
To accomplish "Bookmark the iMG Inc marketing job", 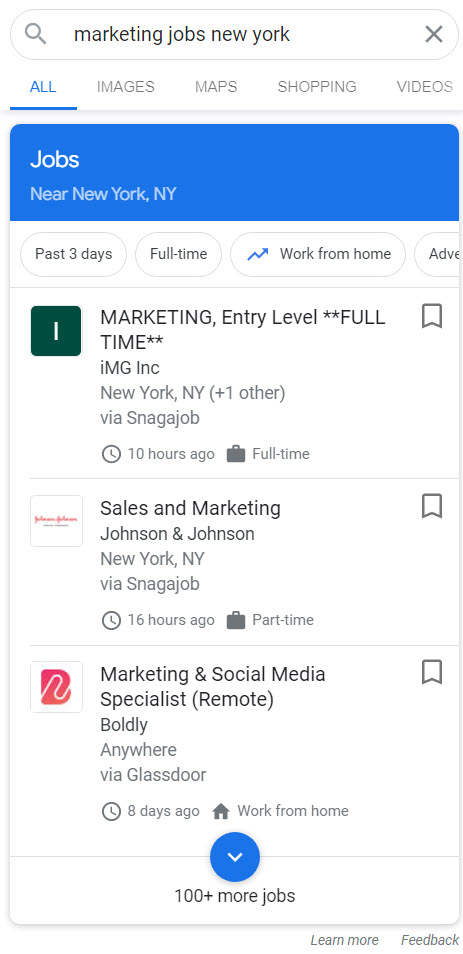I will (431, 316).
